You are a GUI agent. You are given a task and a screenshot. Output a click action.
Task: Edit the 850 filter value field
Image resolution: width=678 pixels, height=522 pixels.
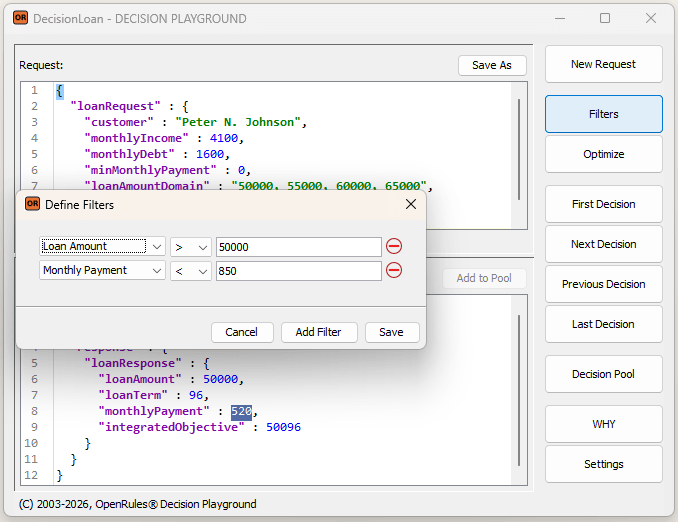(x=298, y=270)
